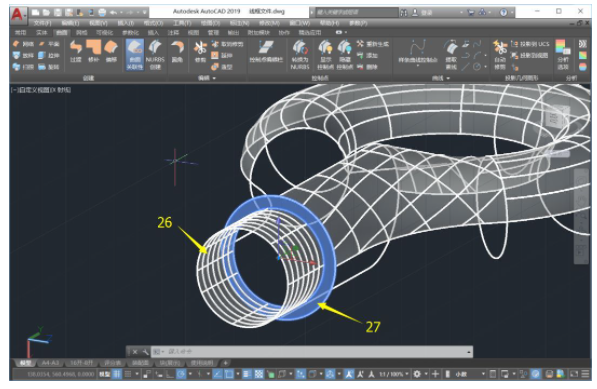Click the Plot/Print icon in Quick Access

coord(102,13)
